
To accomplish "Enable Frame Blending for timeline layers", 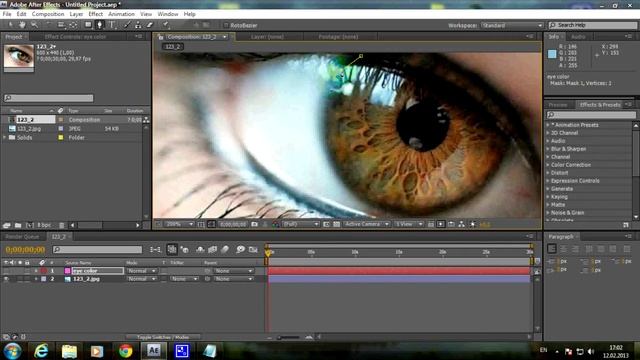I will click(212, 249).
